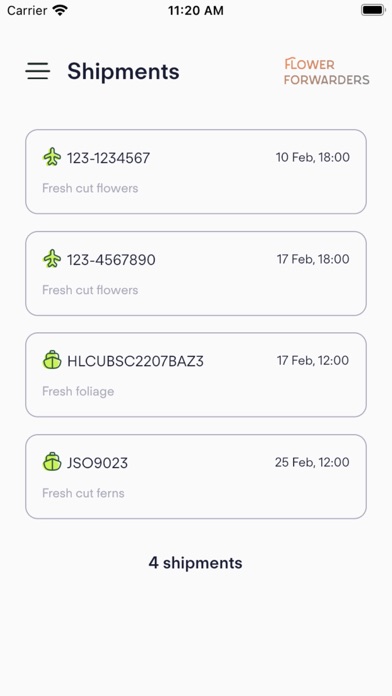The image size is (392, 696).
Task: Tap the battery indicator icon
Action: click(x=372, y=10)
